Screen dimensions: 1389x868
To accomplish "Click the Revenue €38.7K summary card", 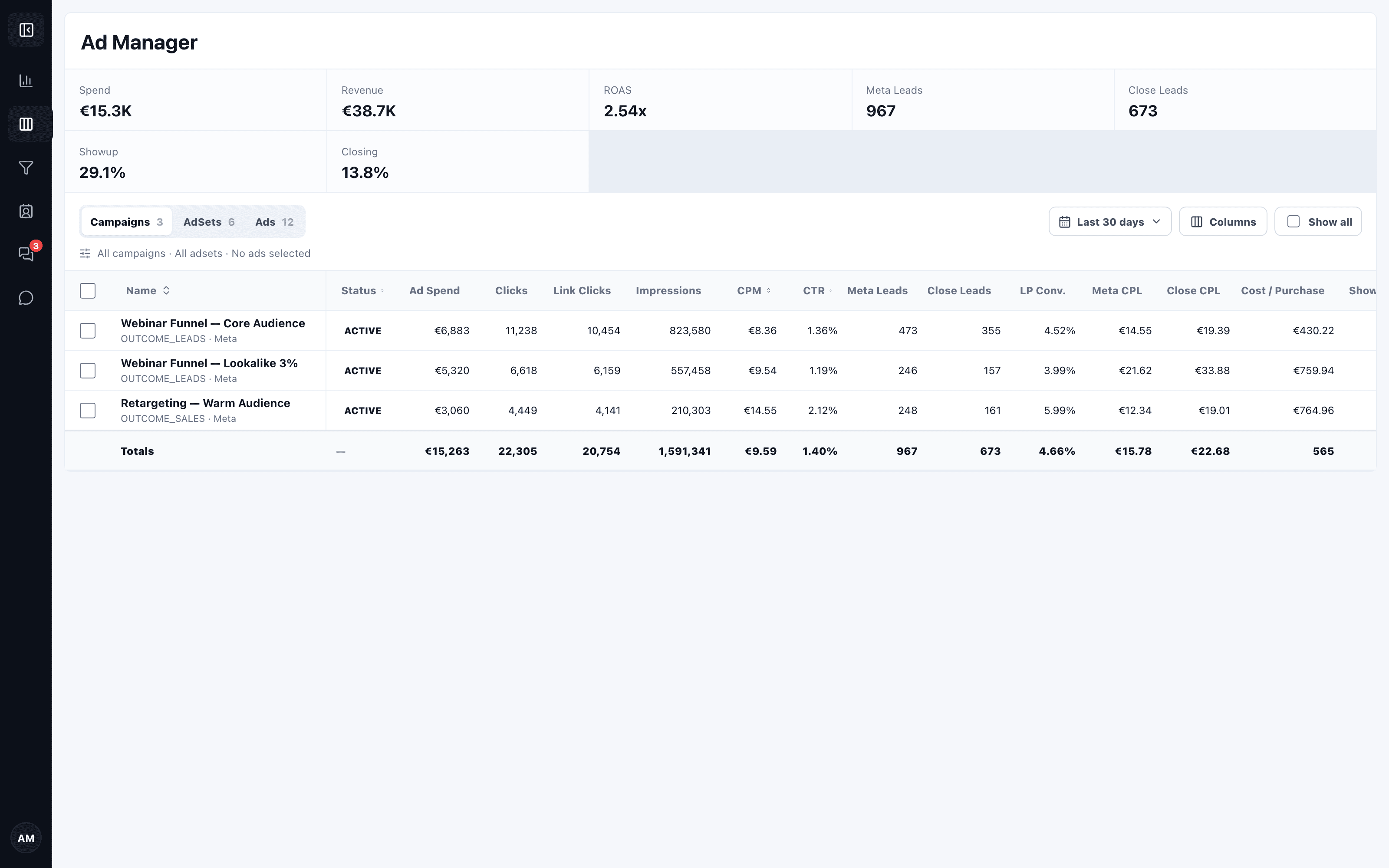I will [x=458, y=100].
